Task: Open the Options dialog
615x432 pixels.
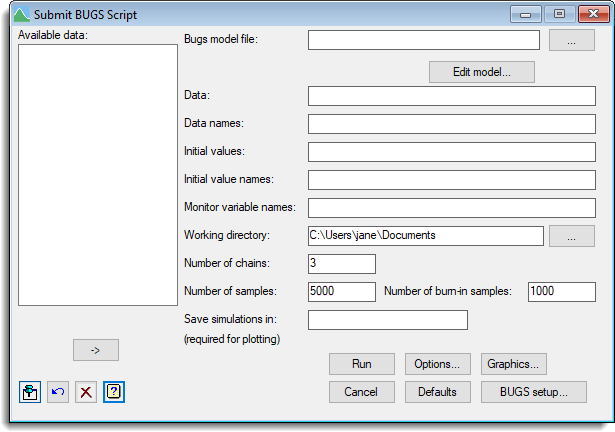Action: coord(438,364)
